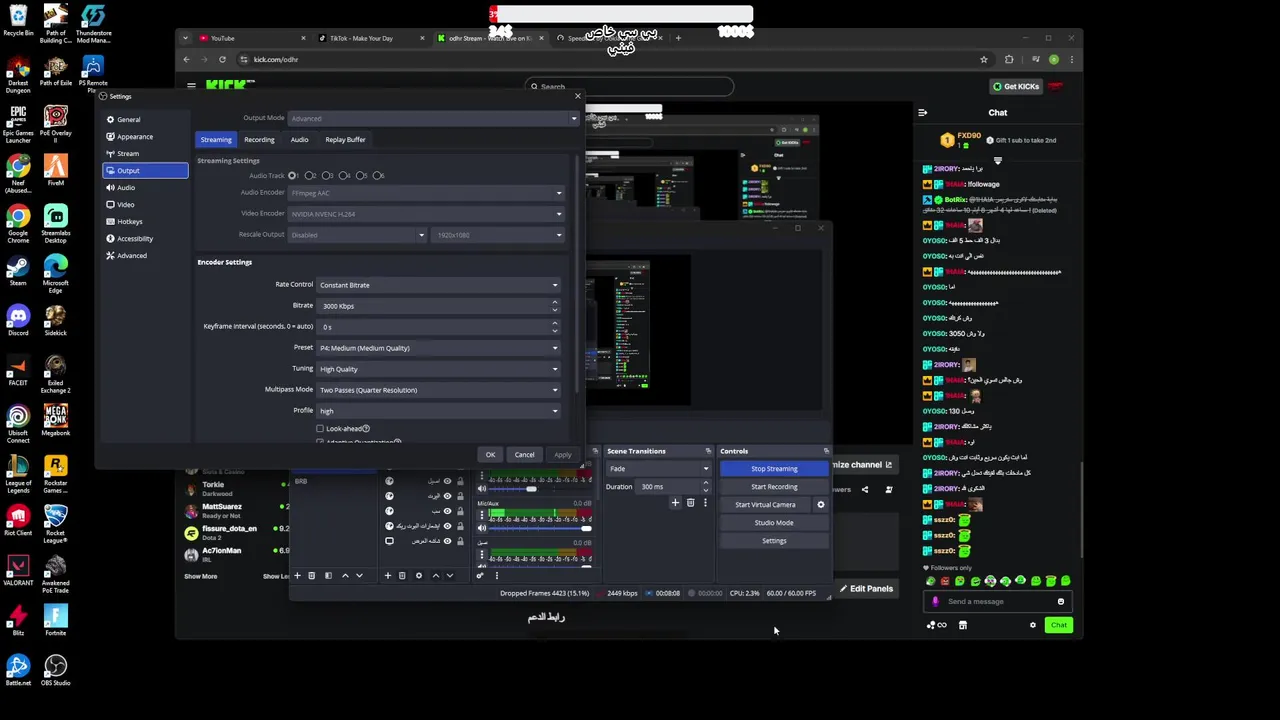Open General settings category

tap(145, 119)
